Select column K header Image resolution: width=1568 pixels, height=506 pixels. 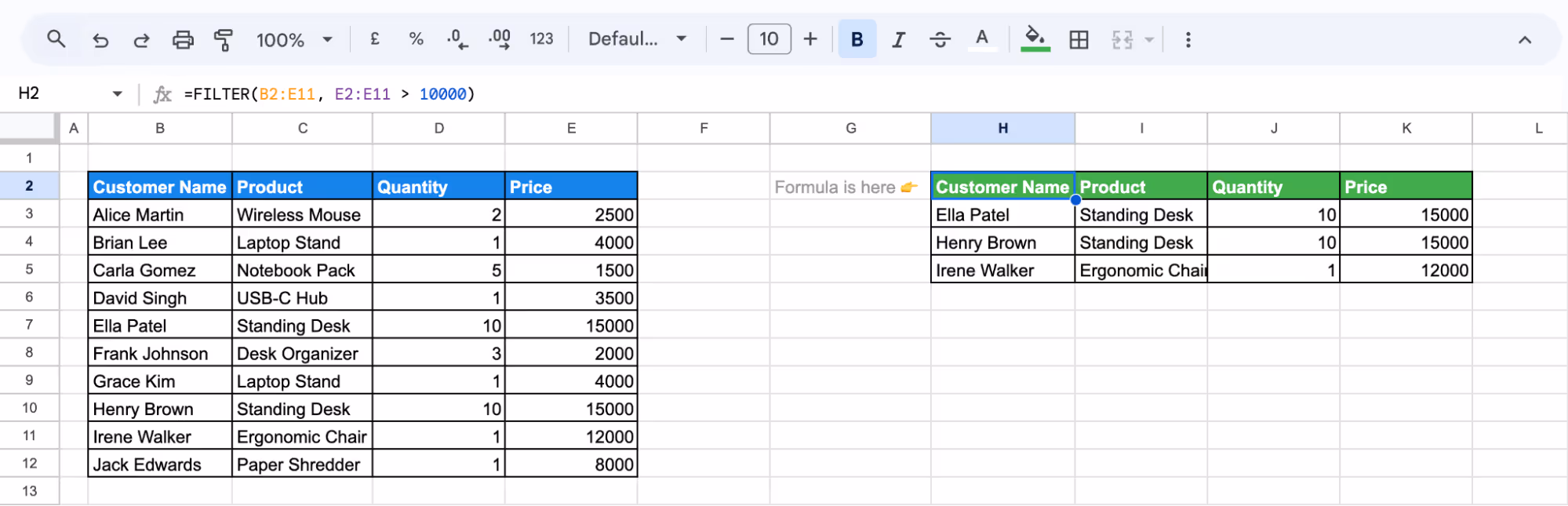pyautogui.click(x=1406, y=128)
